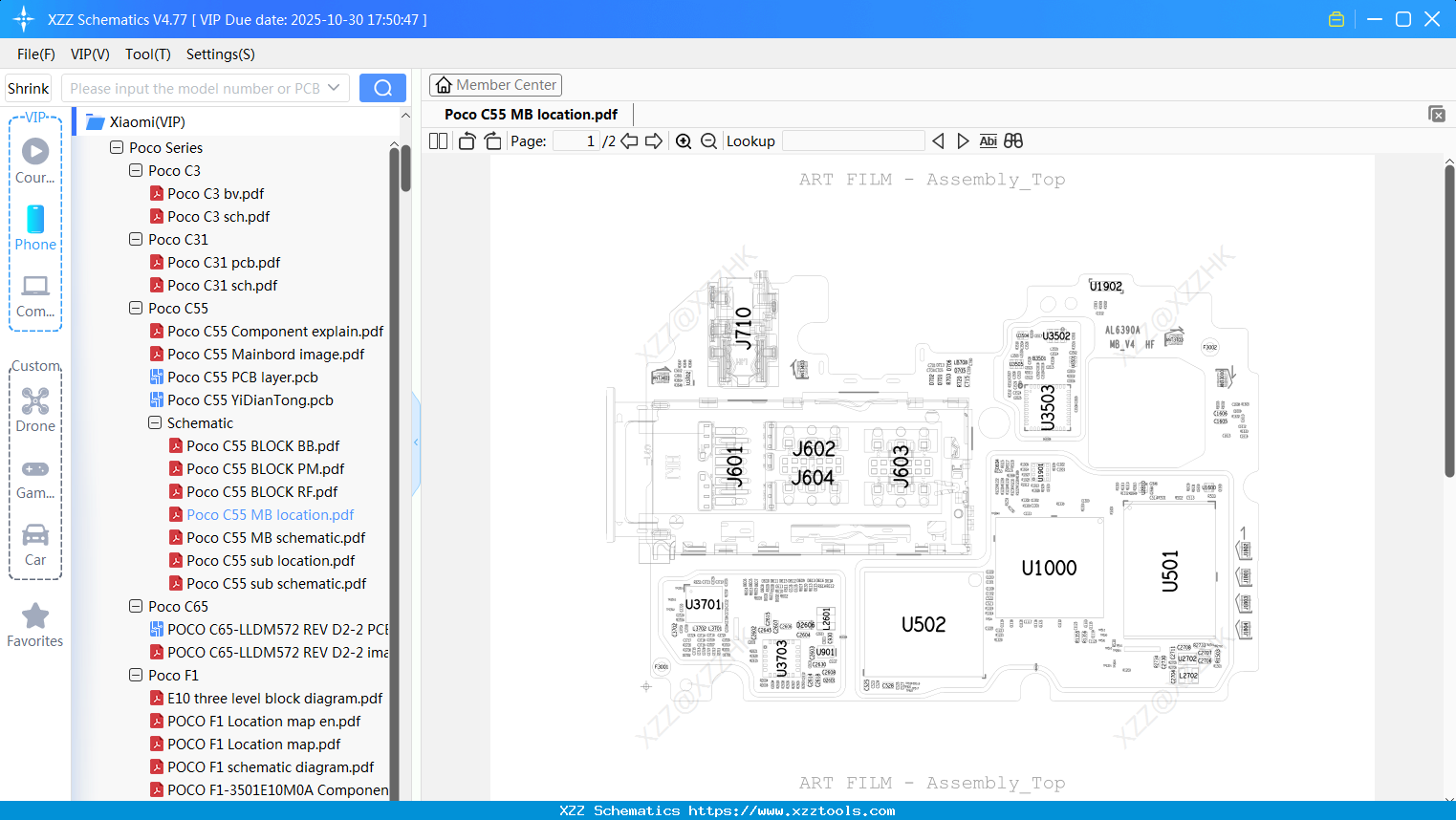
Task: Select the Drone category icon
Action: click(35, 400)
